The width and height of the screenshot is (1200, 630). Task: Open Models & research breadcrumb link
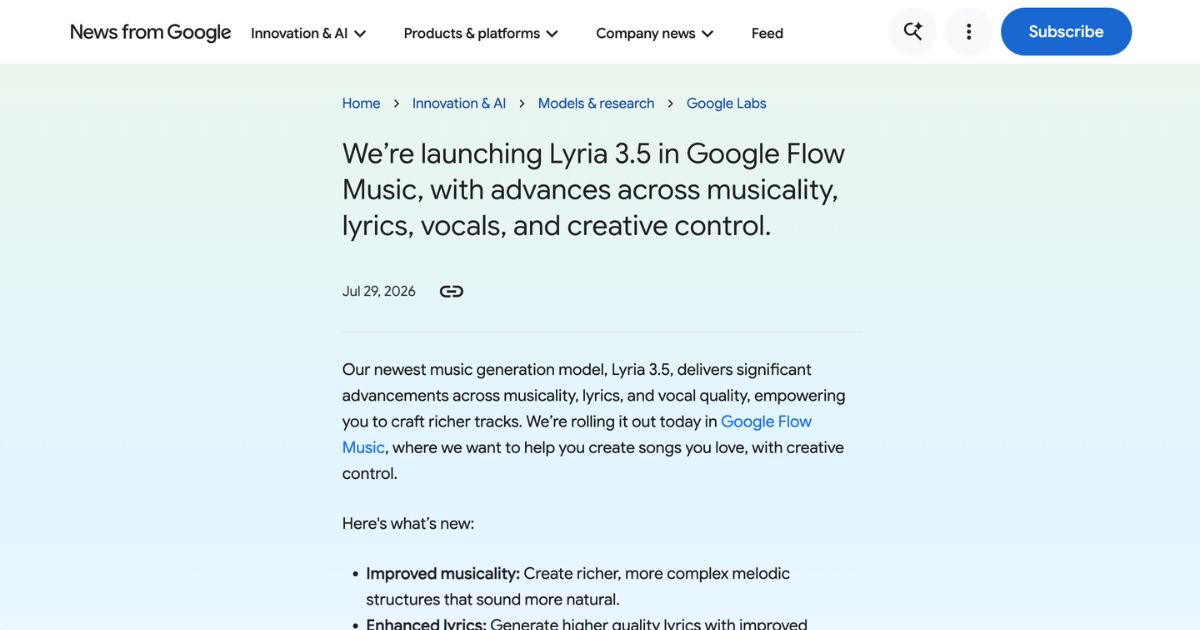(x=596, y=103)
